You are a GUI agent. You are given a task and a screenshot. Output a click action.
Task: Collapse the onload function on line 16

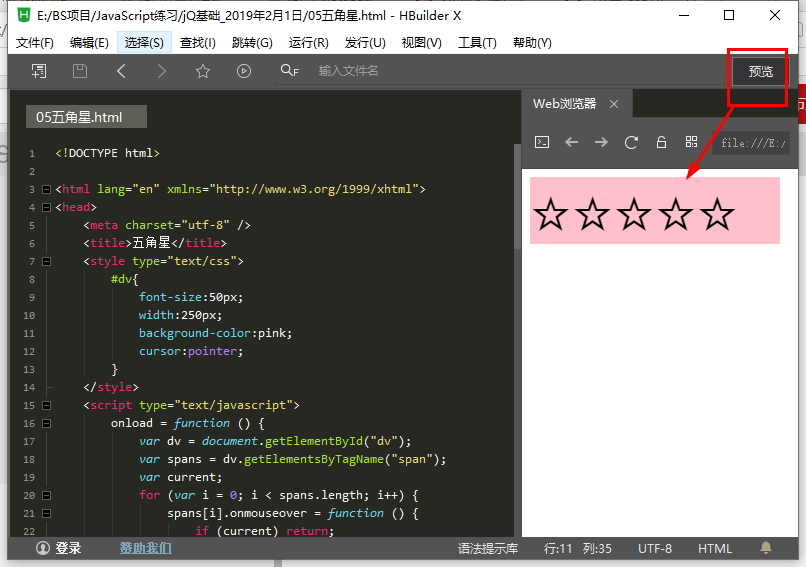(46, 423)
